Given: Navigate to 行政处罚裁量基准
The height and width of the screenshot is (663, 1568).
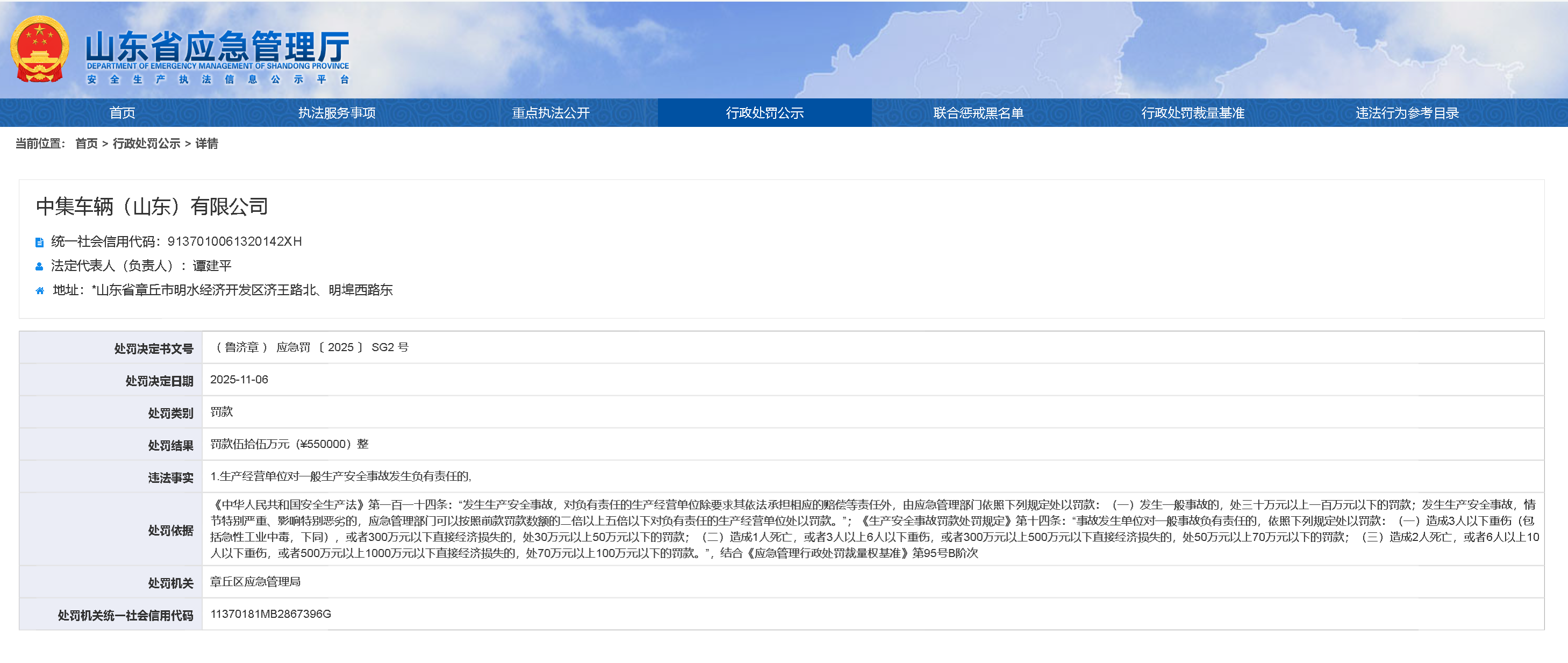Looking at the screenshot, I should 1192,112.
